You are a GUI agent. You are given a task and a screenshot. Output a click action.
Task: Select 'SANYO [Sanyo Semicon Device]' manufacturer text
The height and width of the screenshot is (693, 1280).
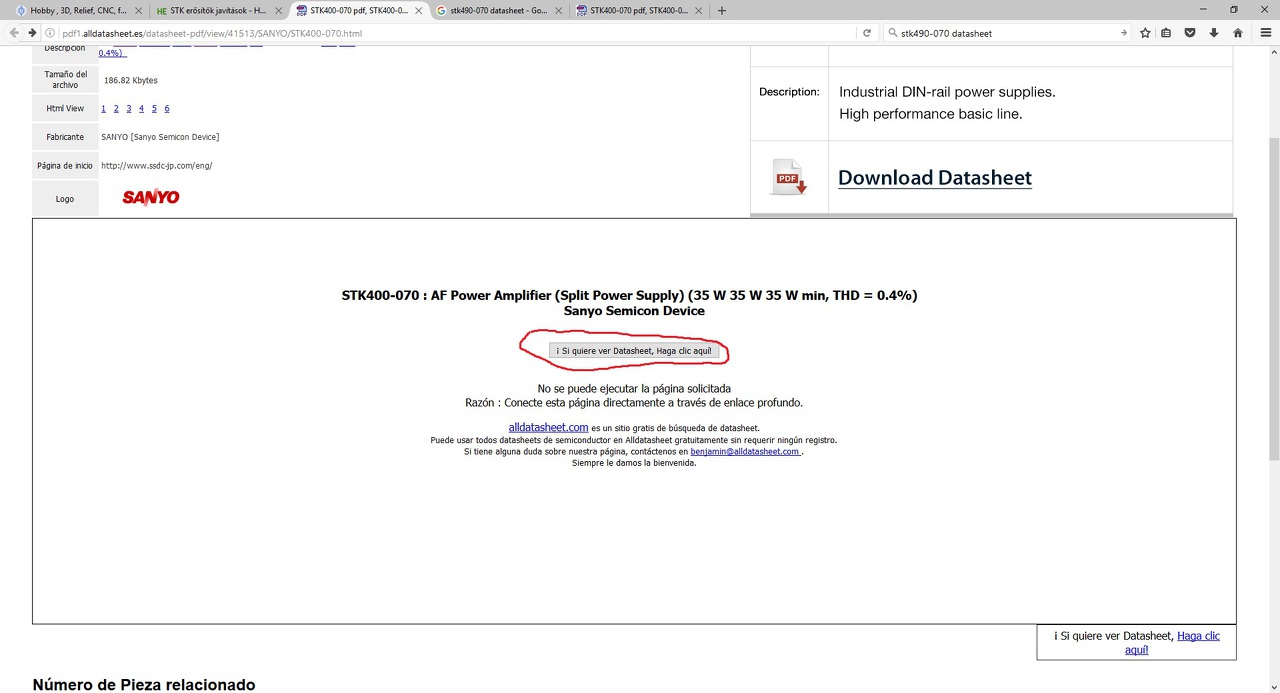click(160, 137)
